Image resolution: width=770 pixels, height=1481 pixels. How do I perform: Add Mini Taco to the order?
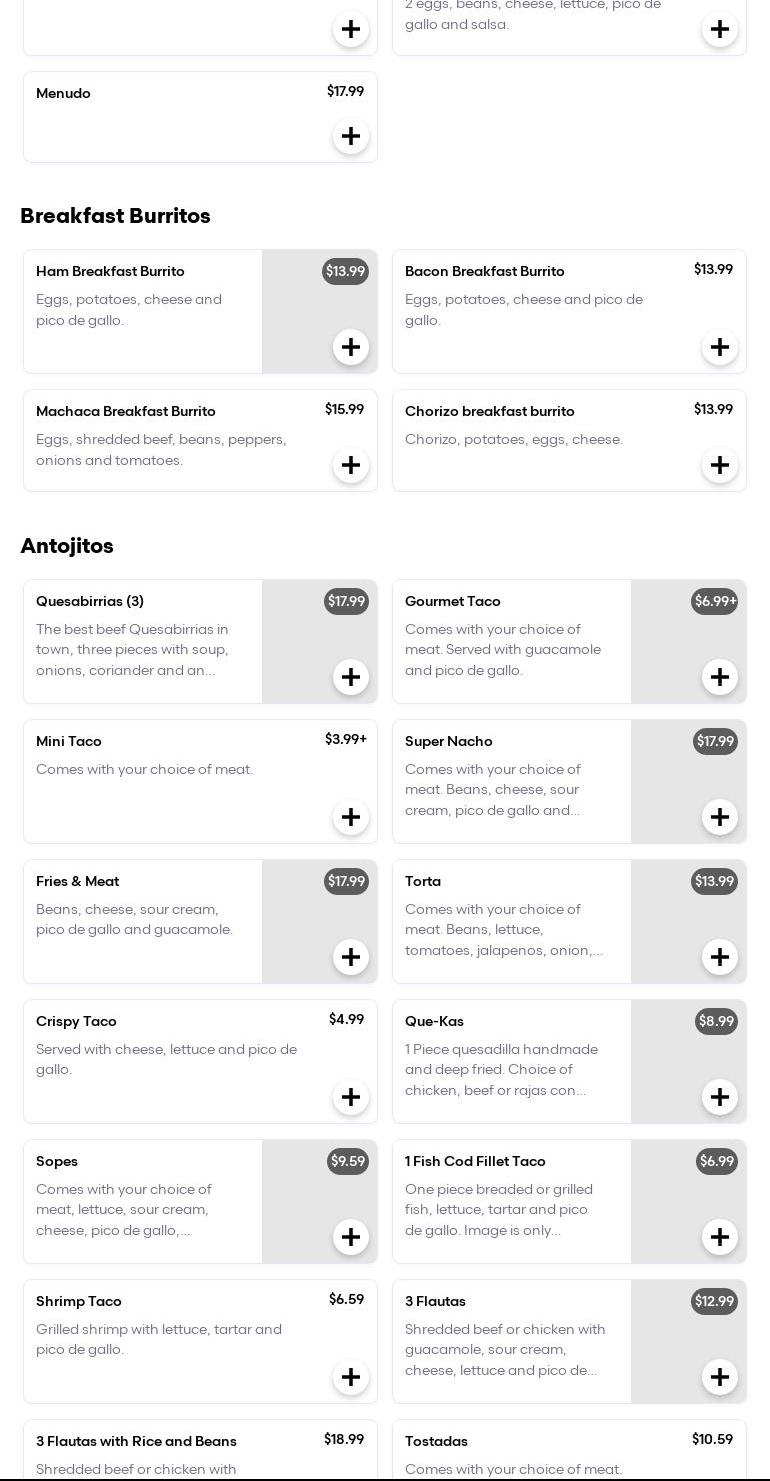pos(351,817)
